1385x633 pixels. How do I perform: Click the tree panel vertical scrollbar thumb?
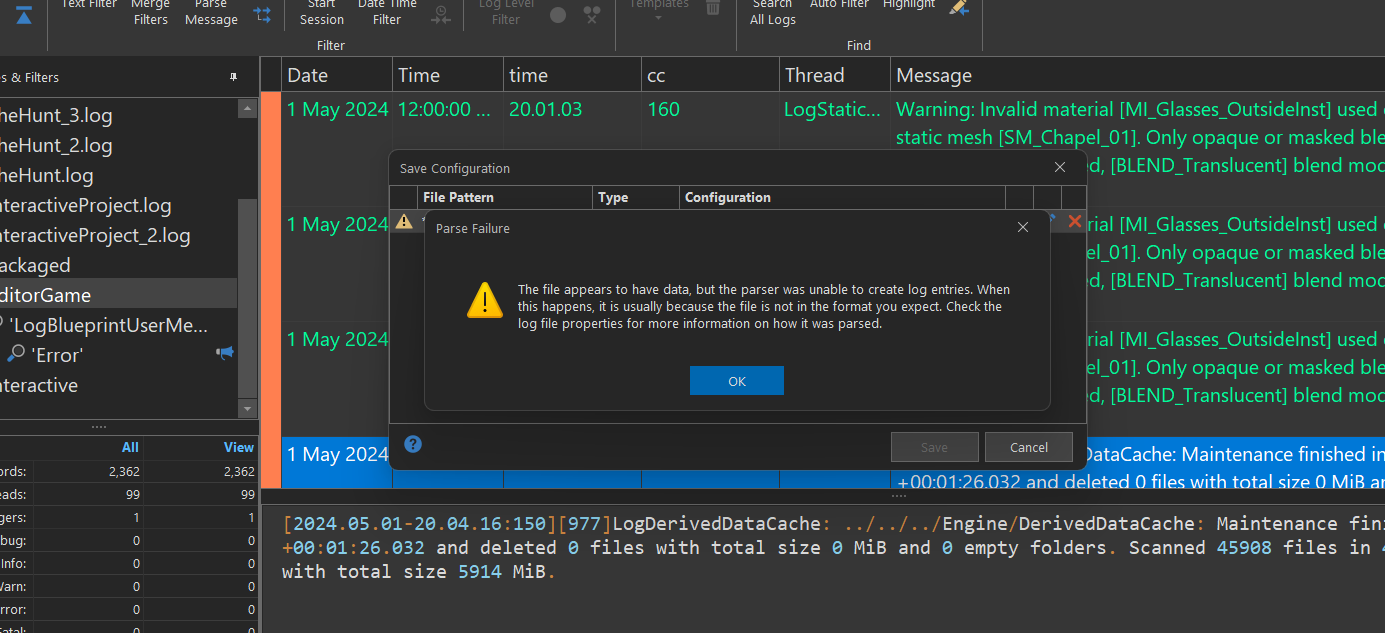[x=247, y=297]
